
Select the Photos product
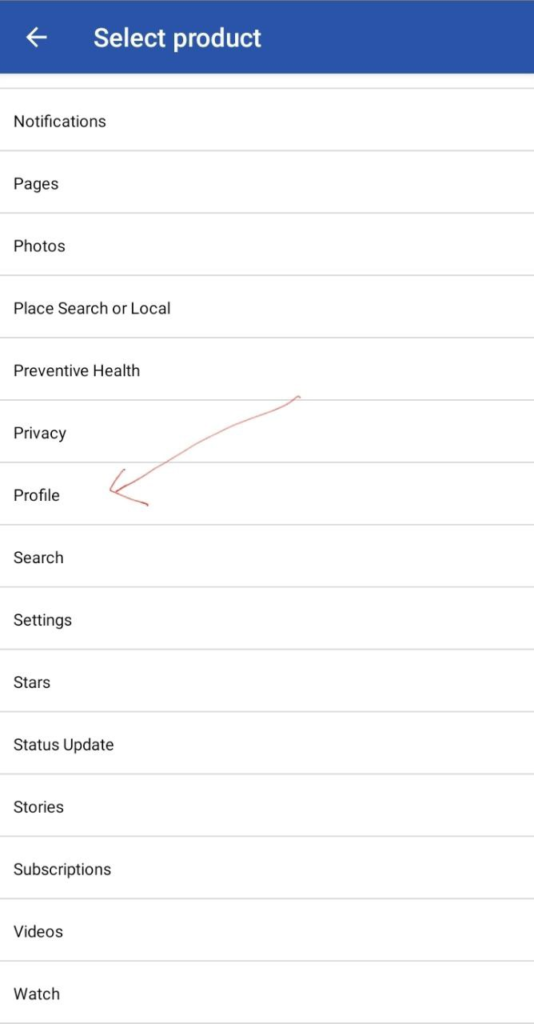tap(267, 246)
